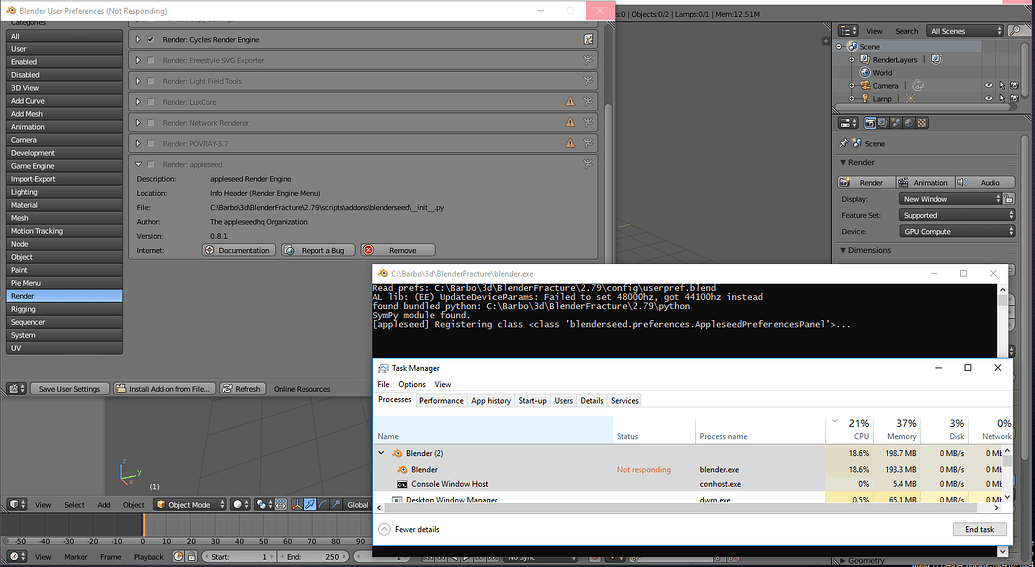Disable the Cycles Render Engine add-on checkbox
The image size is (1035, 567).
tap(150, 40)
